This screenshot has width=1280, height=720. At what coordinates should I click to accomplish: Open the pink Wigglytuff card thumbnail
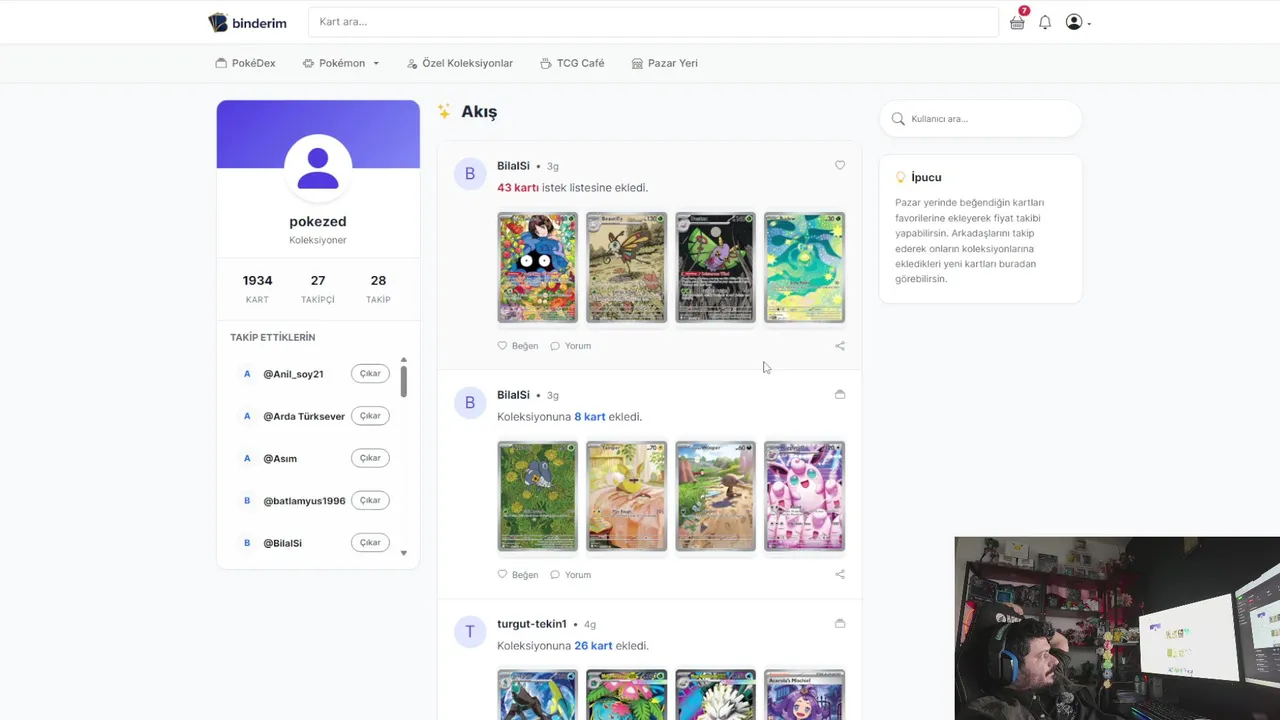[x=804, y=496]
